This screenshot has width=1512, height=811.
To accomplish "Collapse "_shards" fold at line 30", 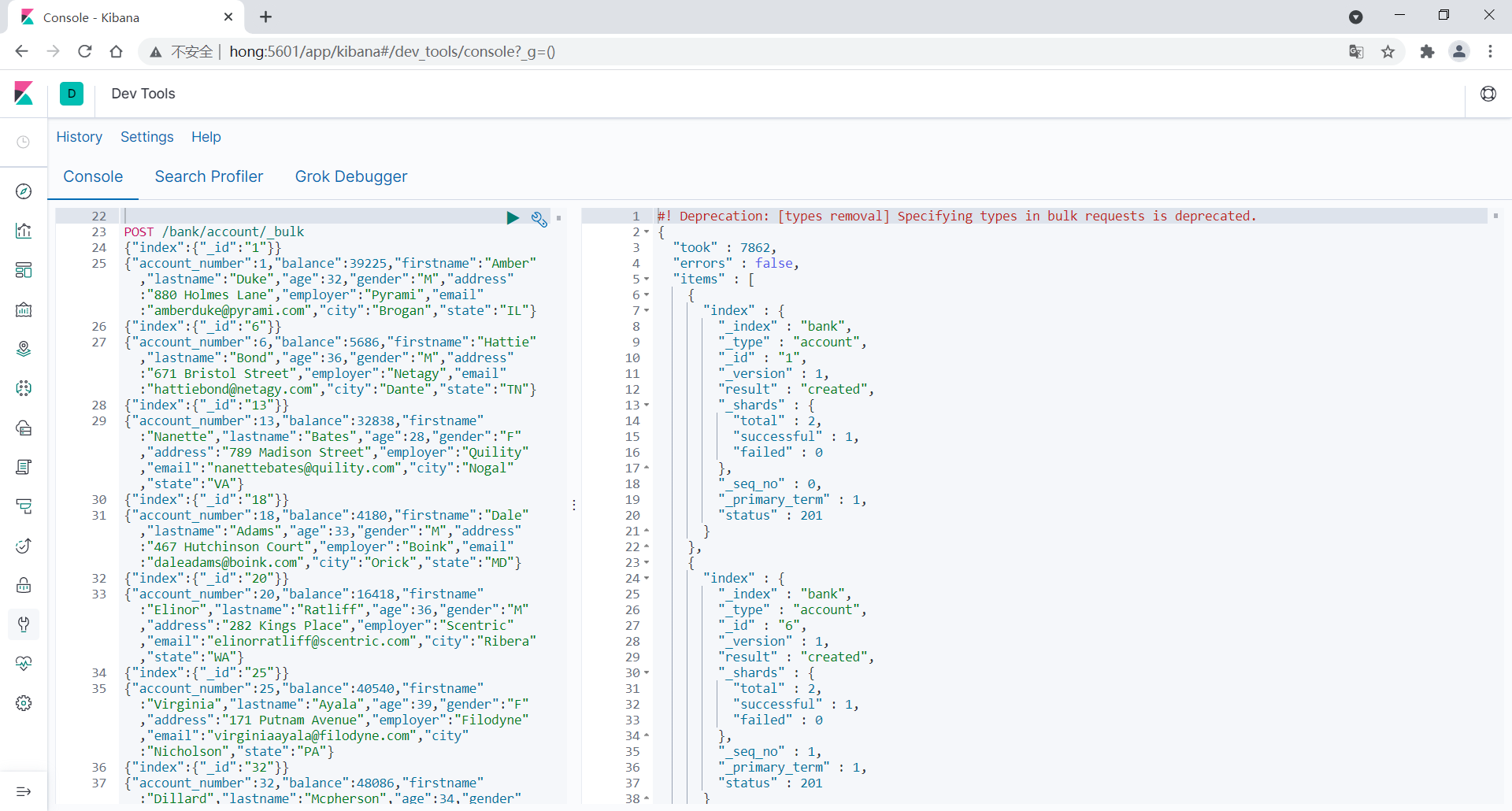I will tap(647, 673).
